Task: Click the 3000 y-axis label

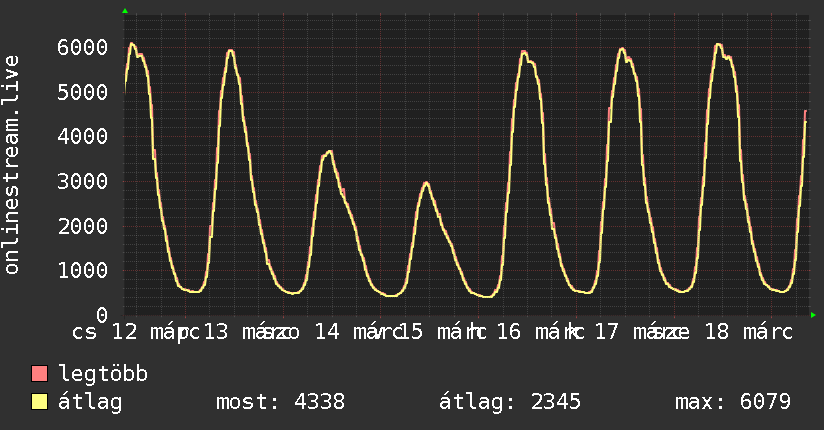Action: click(x=83, y=181)
